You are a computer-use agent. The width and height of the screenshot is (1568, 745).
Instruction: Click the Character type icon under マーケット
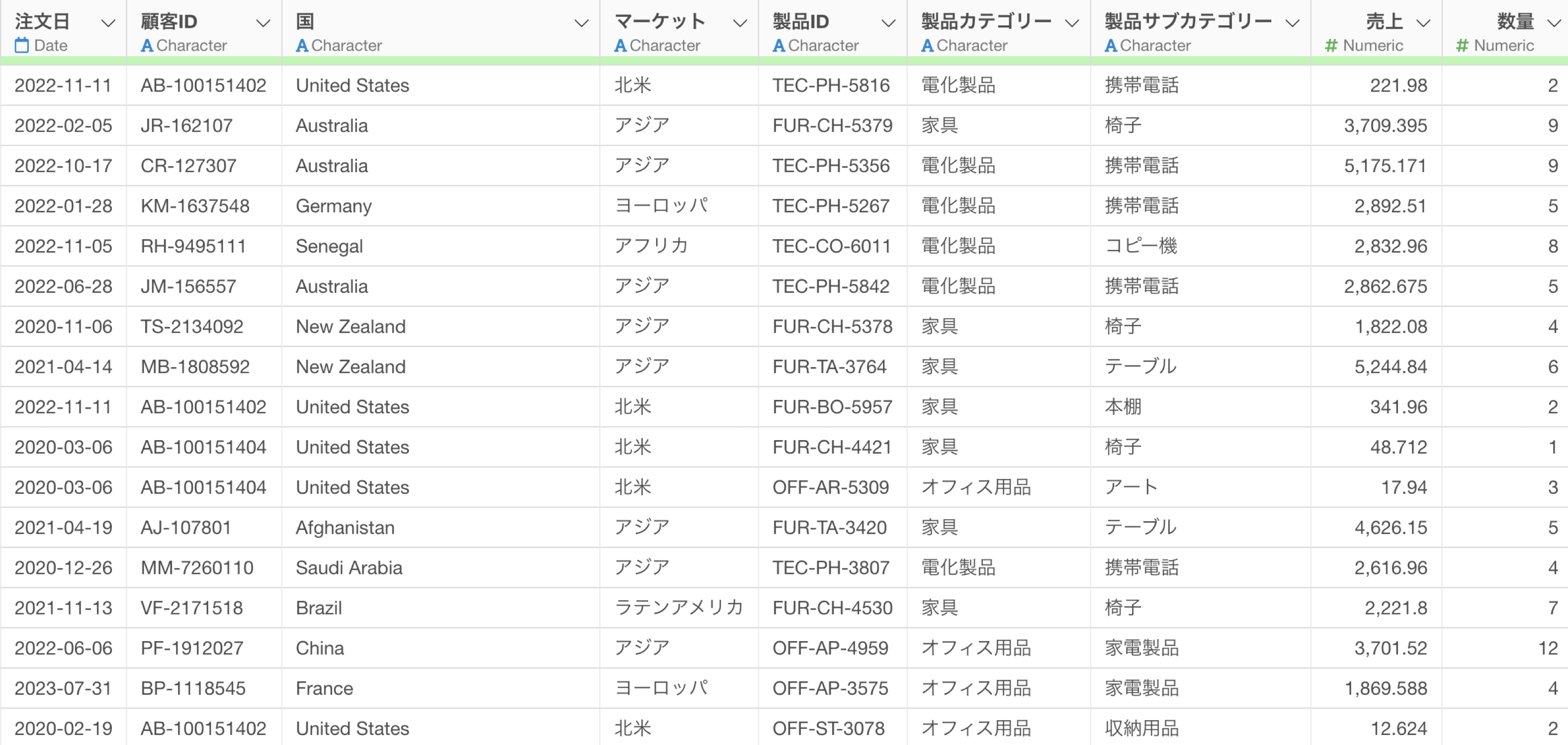click(x=620, y=45)
